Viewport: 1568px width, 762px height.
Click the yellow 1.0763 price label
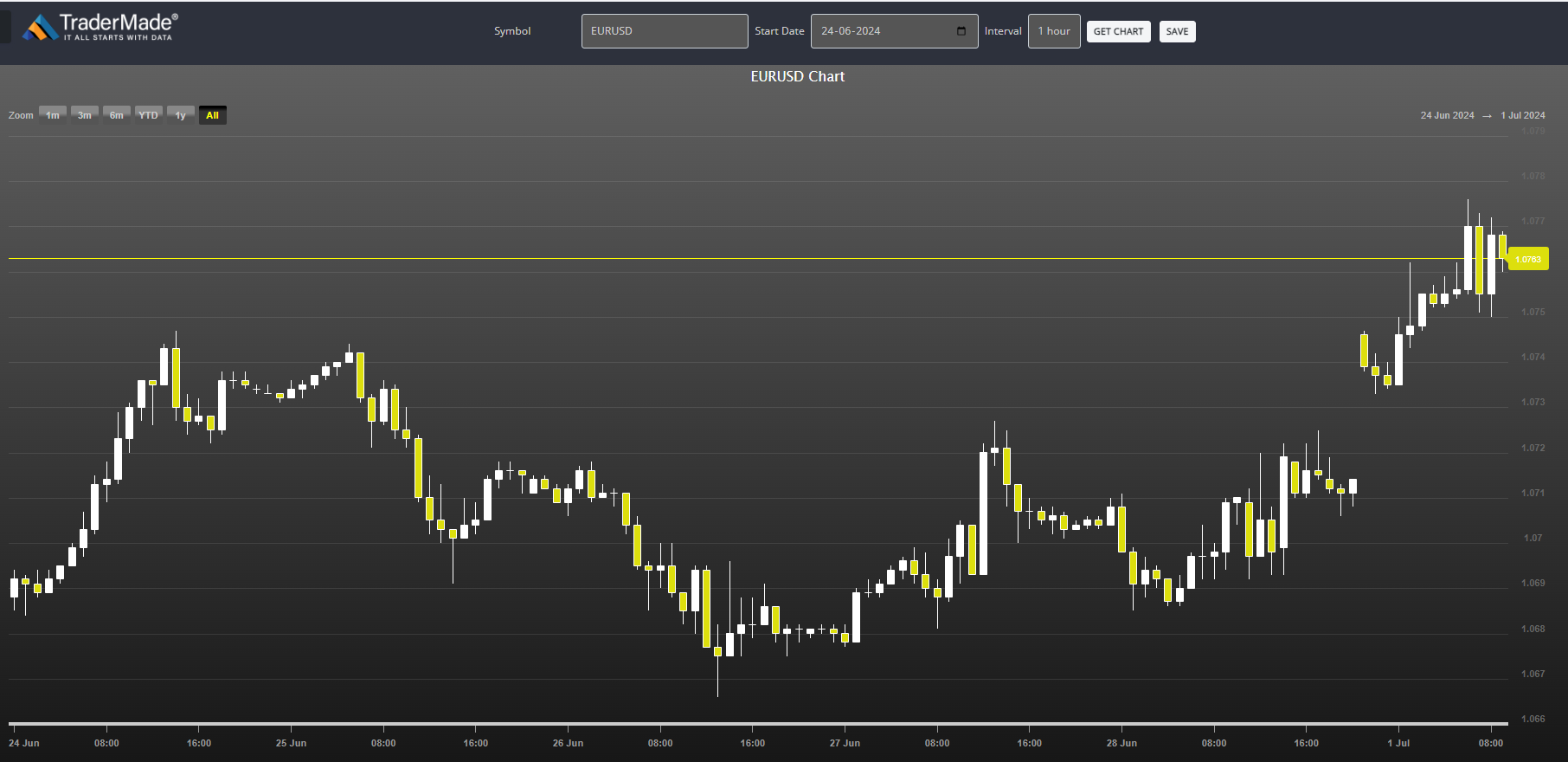coord(1528,259)
